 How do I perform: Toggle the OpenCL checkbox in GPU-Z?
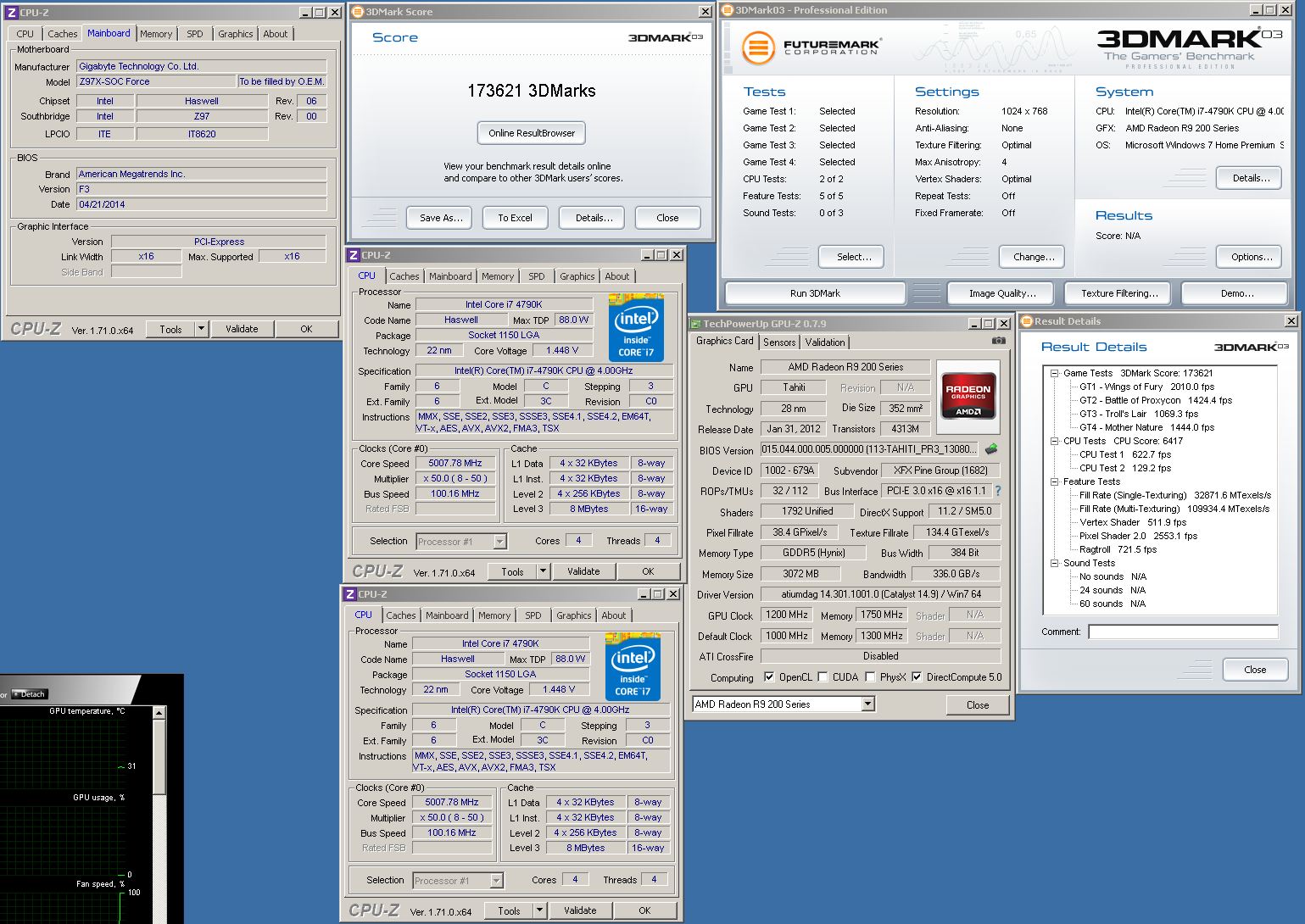[x=769, y=677]
